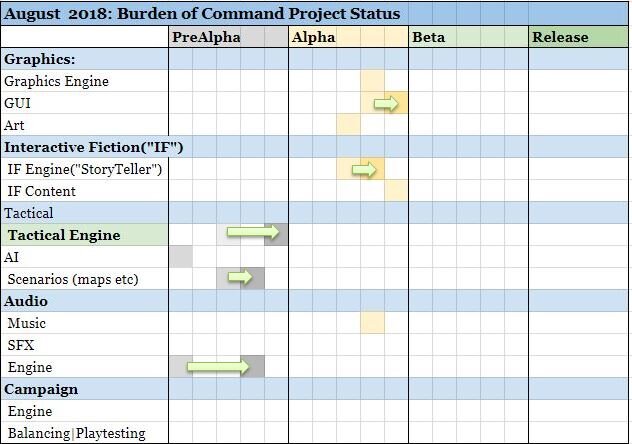Select the SFX row label
This screenshot has width=632, height=444.
coord(21,345)
